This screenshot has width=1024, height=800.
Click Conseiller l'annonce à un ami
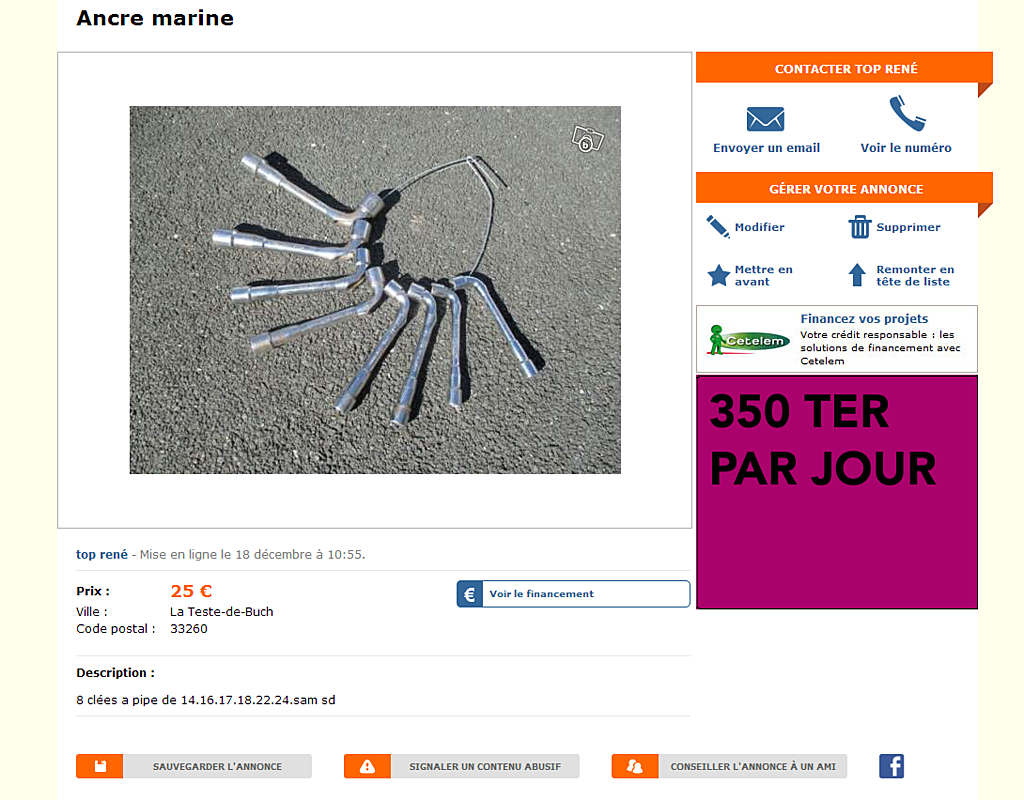coord(729,766)
